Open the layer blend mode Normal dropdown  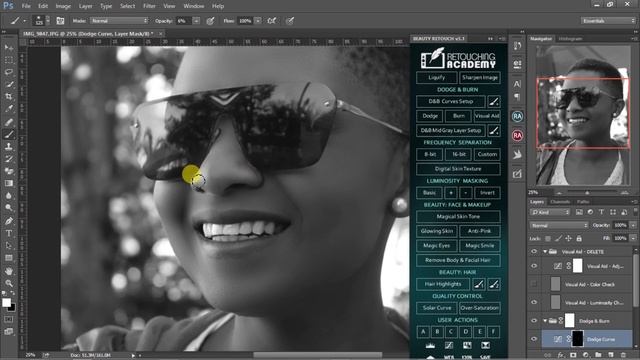(x=559, y=225)
